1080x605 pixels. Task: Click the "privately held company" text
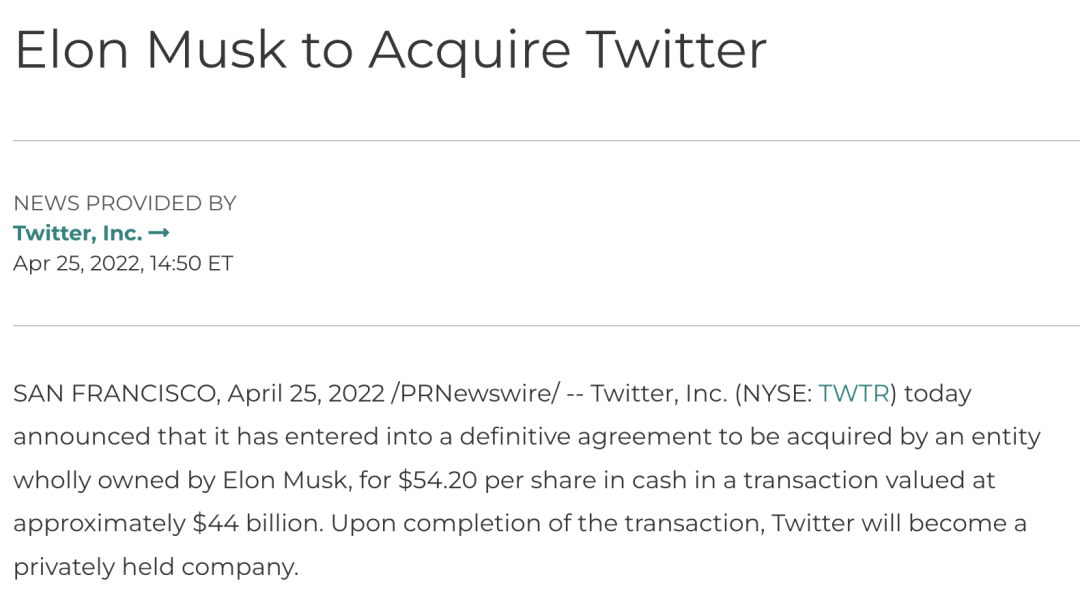(155, 567)
